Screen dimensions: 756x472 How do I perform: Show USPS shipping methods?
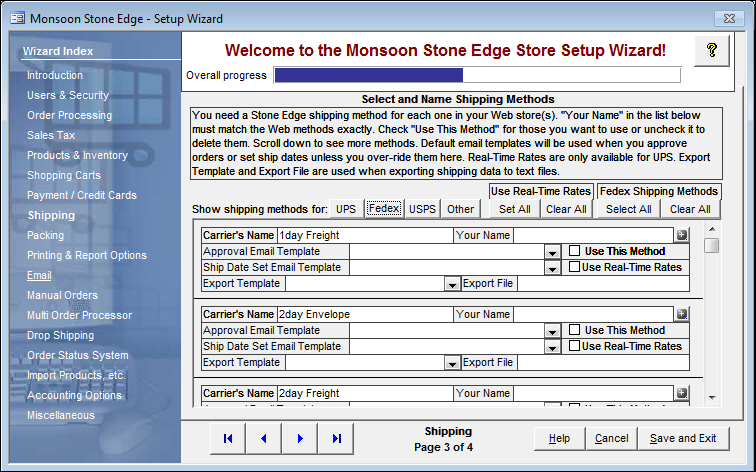(x=422, y=209)
